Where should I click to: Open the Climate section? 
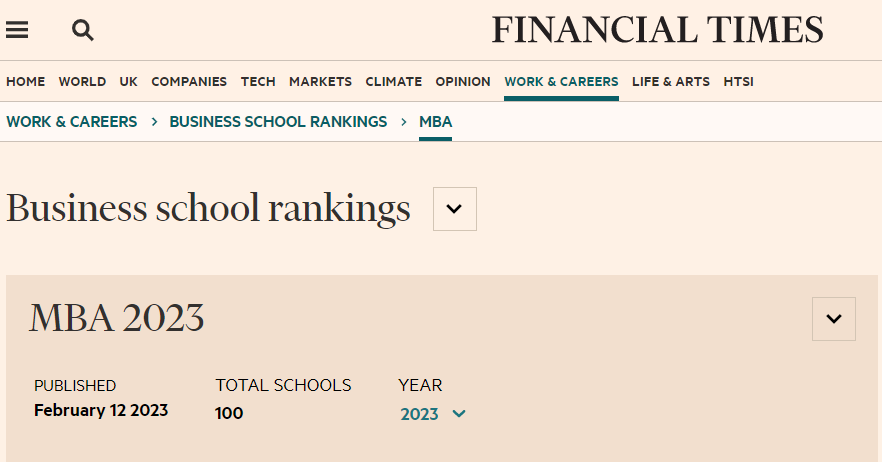coord(393,82)
